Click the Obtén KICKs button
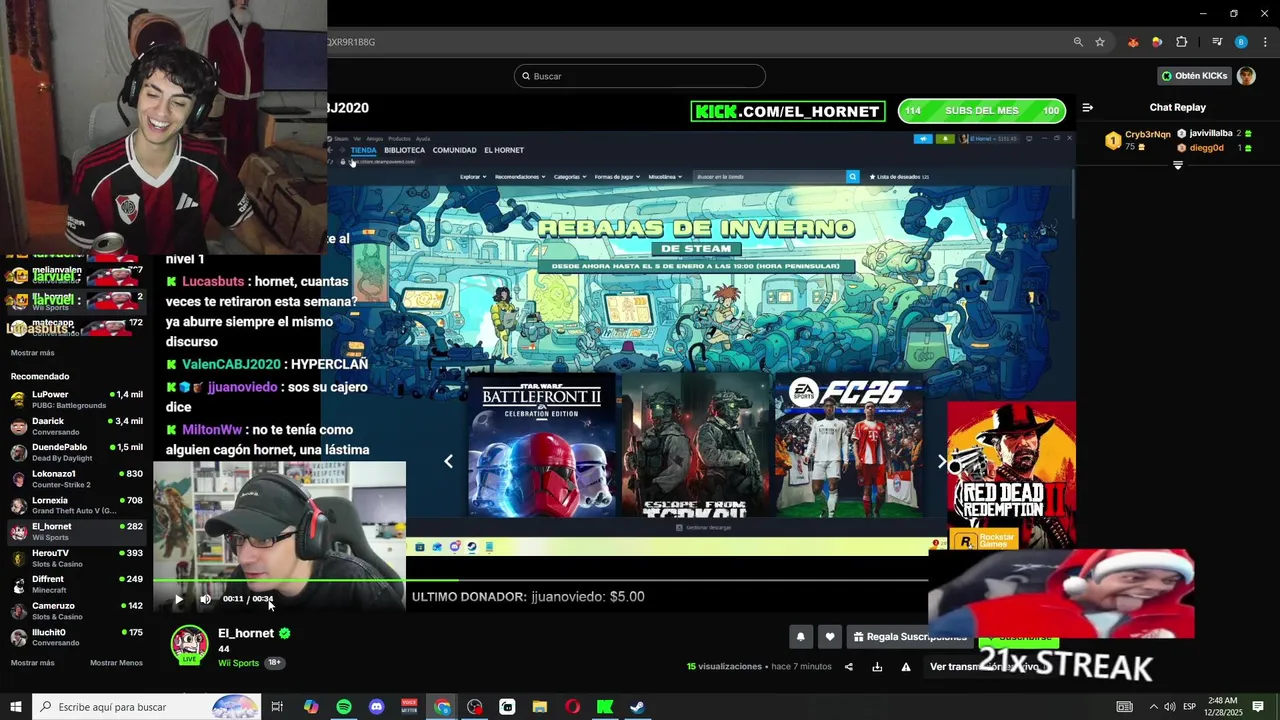This screenshot has height=720, width=1280. coord(1193,76)
